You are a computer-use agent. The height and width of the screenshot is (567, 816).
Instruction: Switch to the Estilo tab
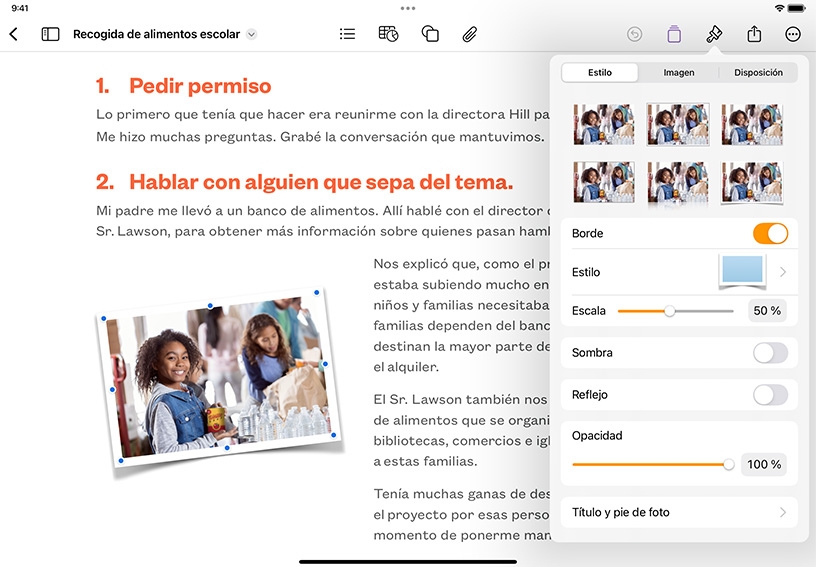point(600,73)
